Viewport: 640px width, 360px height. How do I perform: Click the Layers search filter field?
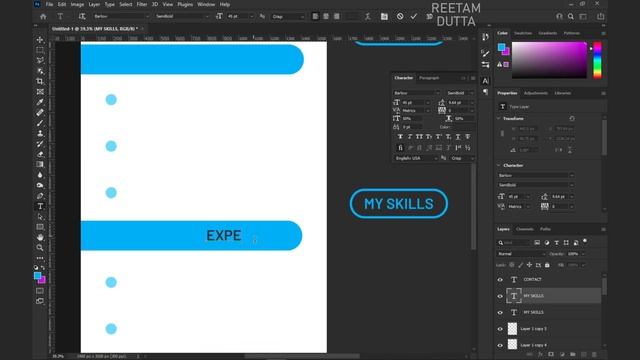tap(513, 242)
